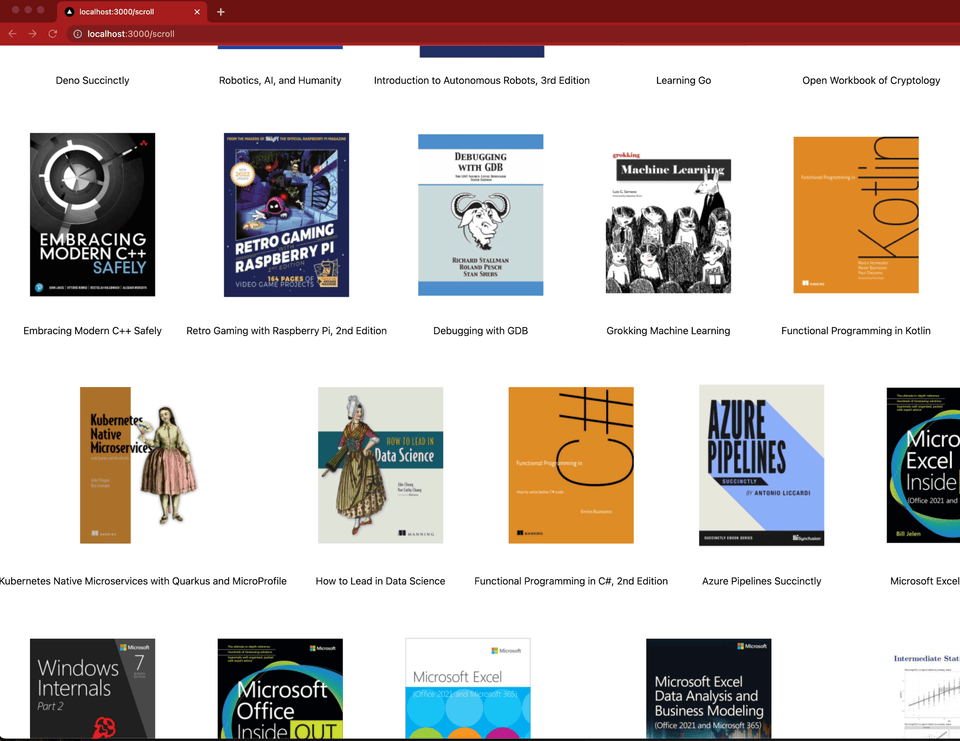Click the 'Microsoft Excel' caption at right edge
This screenshot has height=741, width=960.
(924, 581)
